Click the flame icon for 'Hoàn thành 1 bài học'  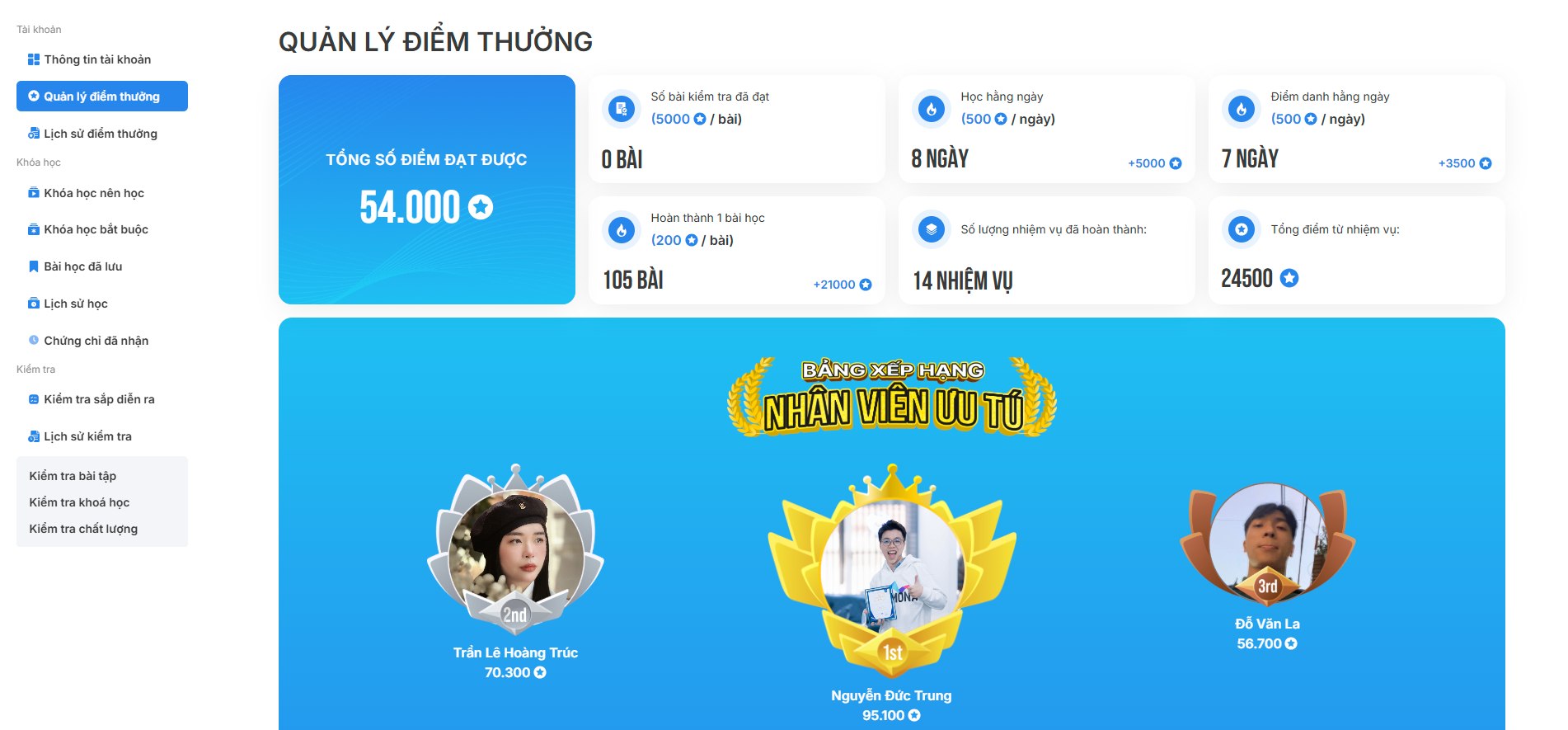[622, 229]
